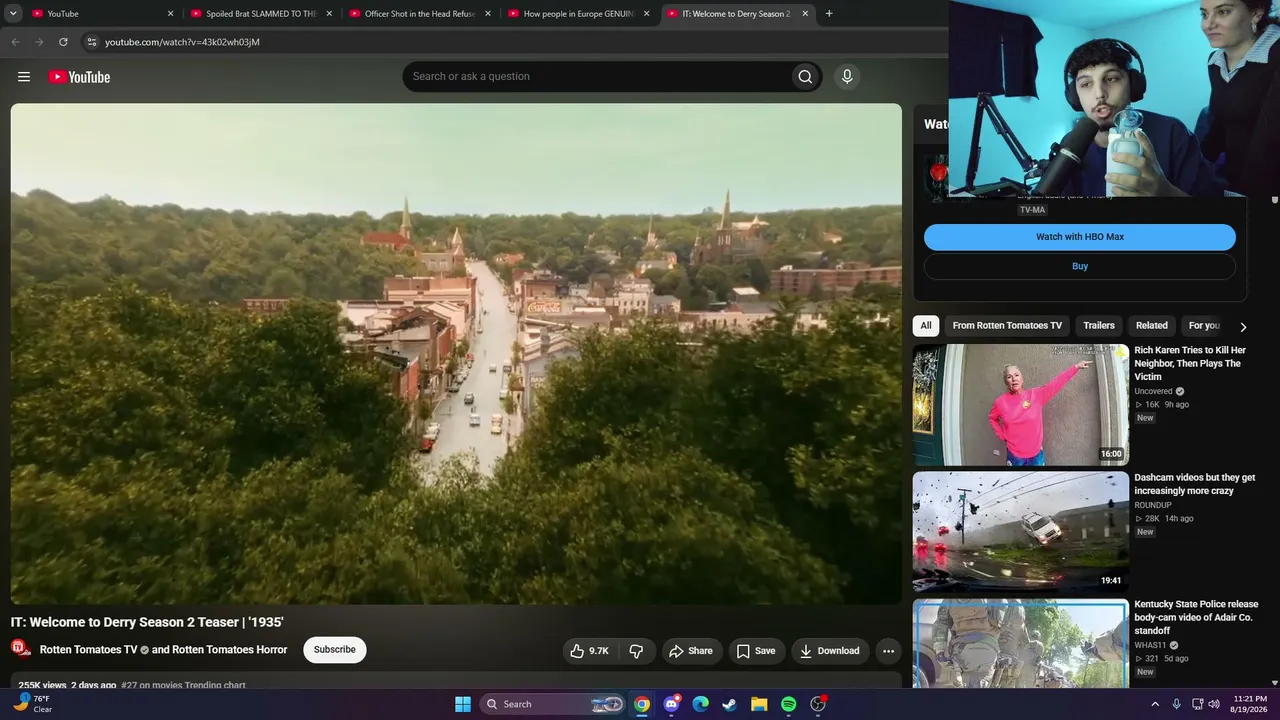1280x720 pixels.
Task: Download the video
Action: tap(829, 651)
